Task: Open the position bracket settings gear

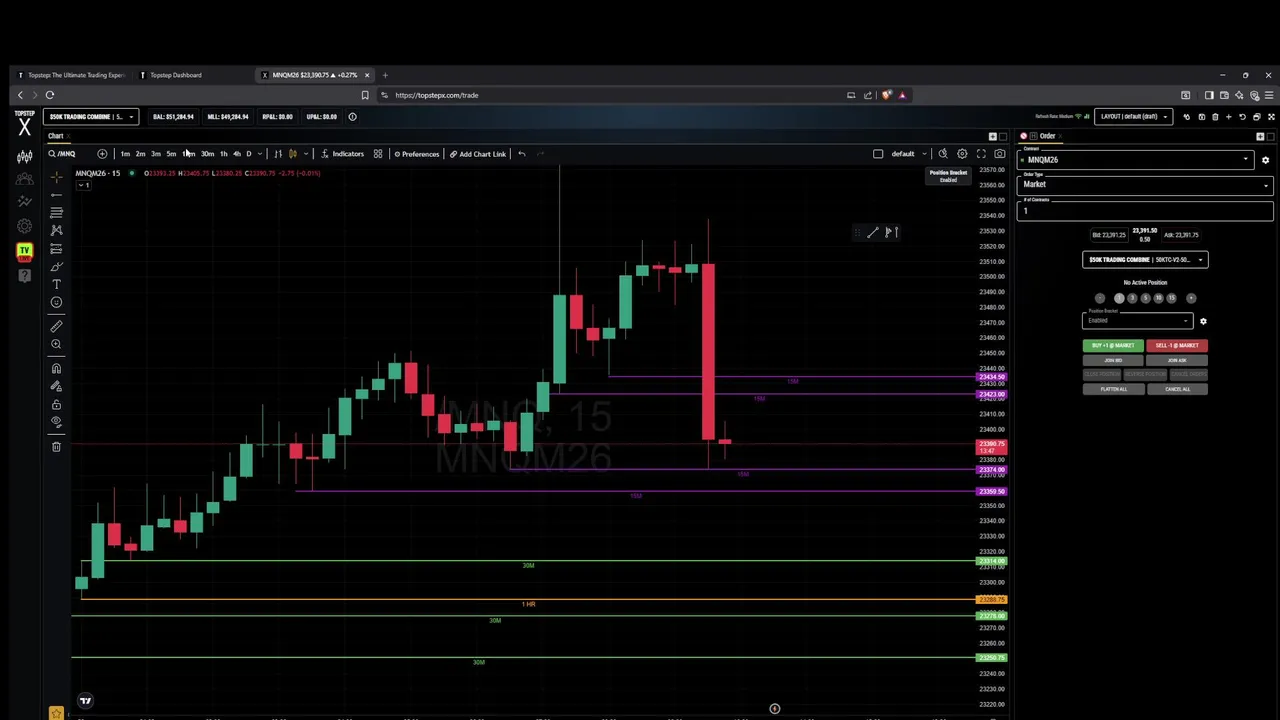Action: 1203,321
